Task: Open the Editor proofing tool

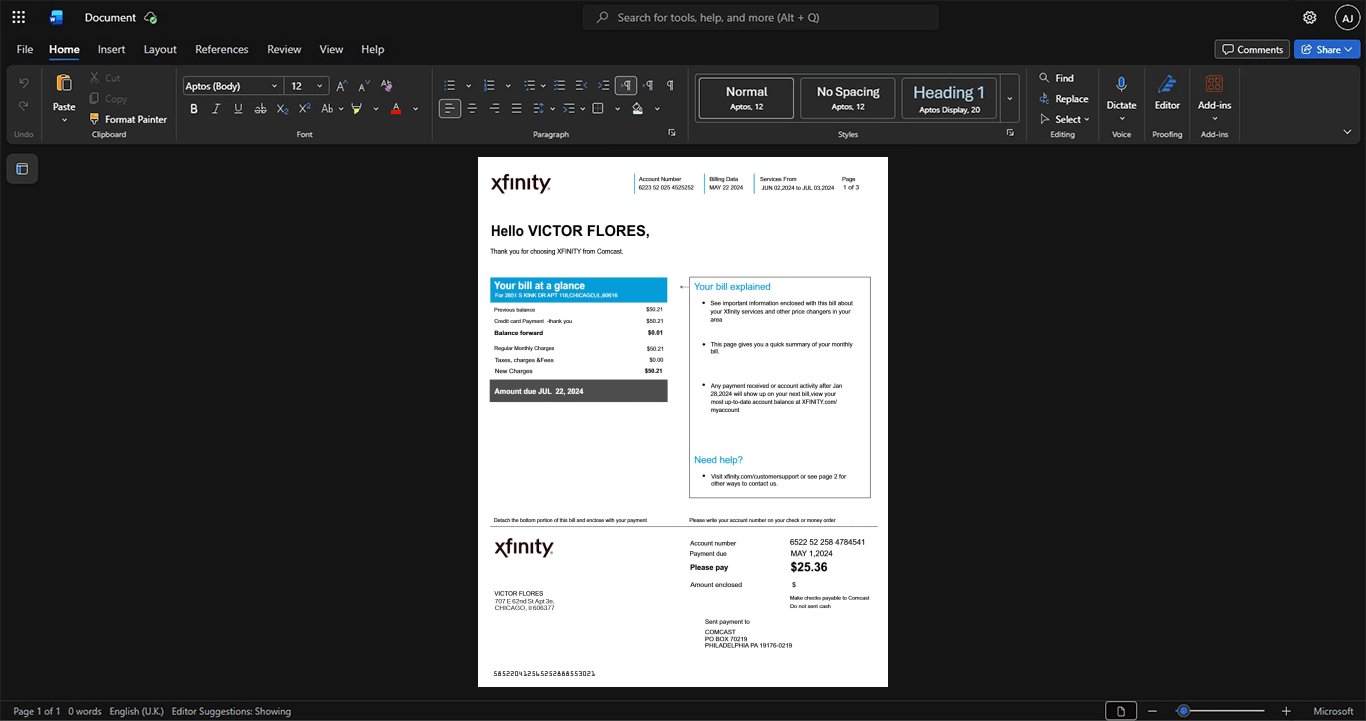Action: 1167,93
